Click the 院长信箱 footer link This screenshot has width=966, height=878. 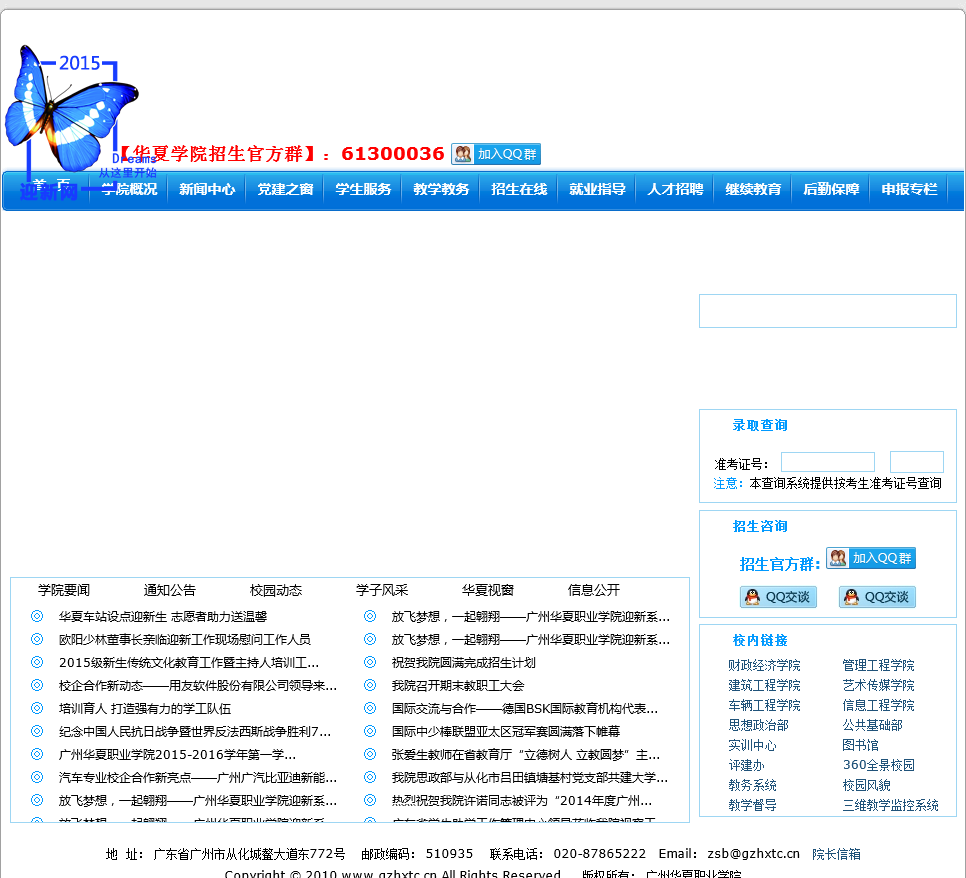pyautogui.click(x=836, y=854)
